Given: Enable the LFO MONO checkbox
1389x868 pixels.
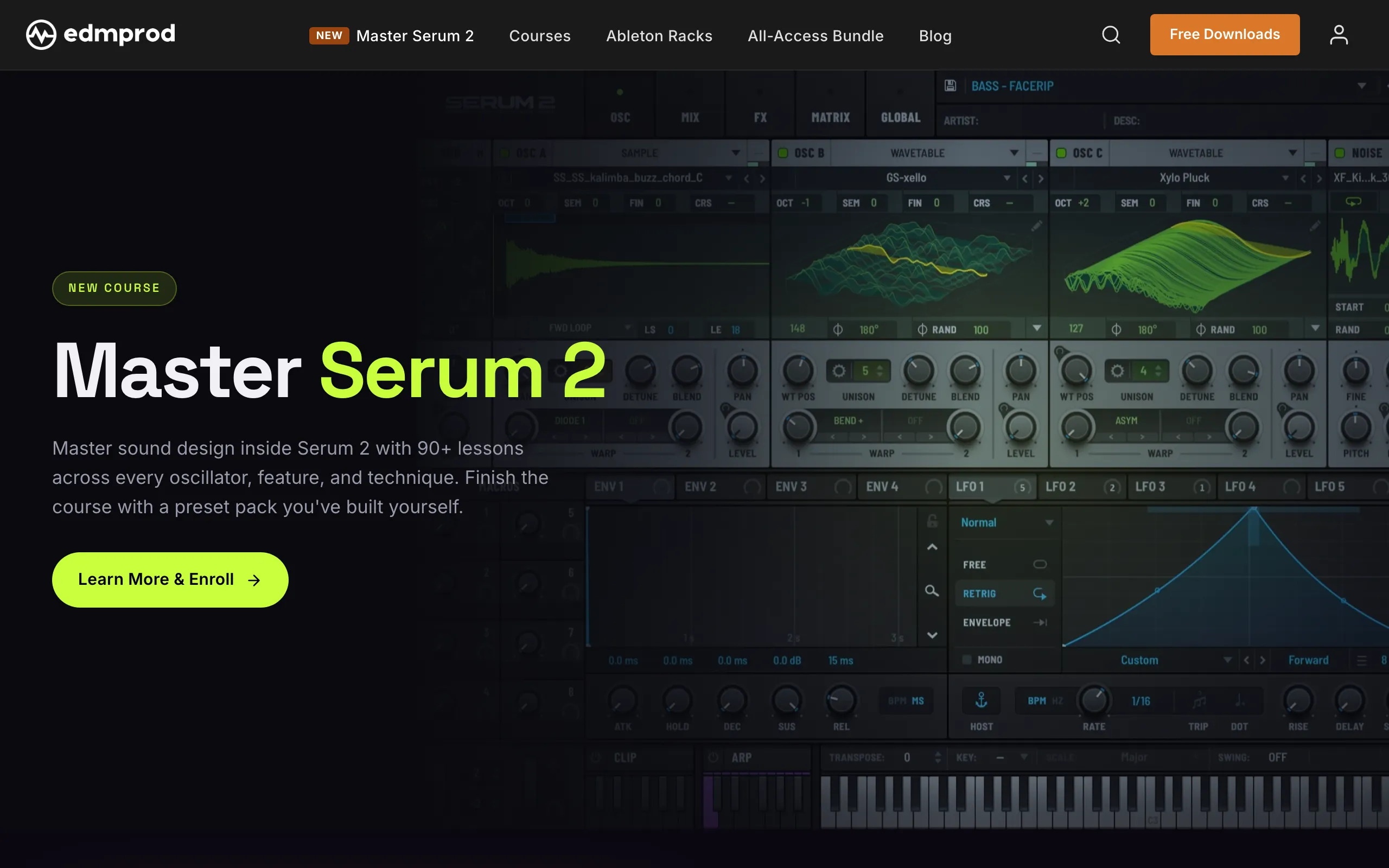Looking at the screenshot, I should point(966,660).
